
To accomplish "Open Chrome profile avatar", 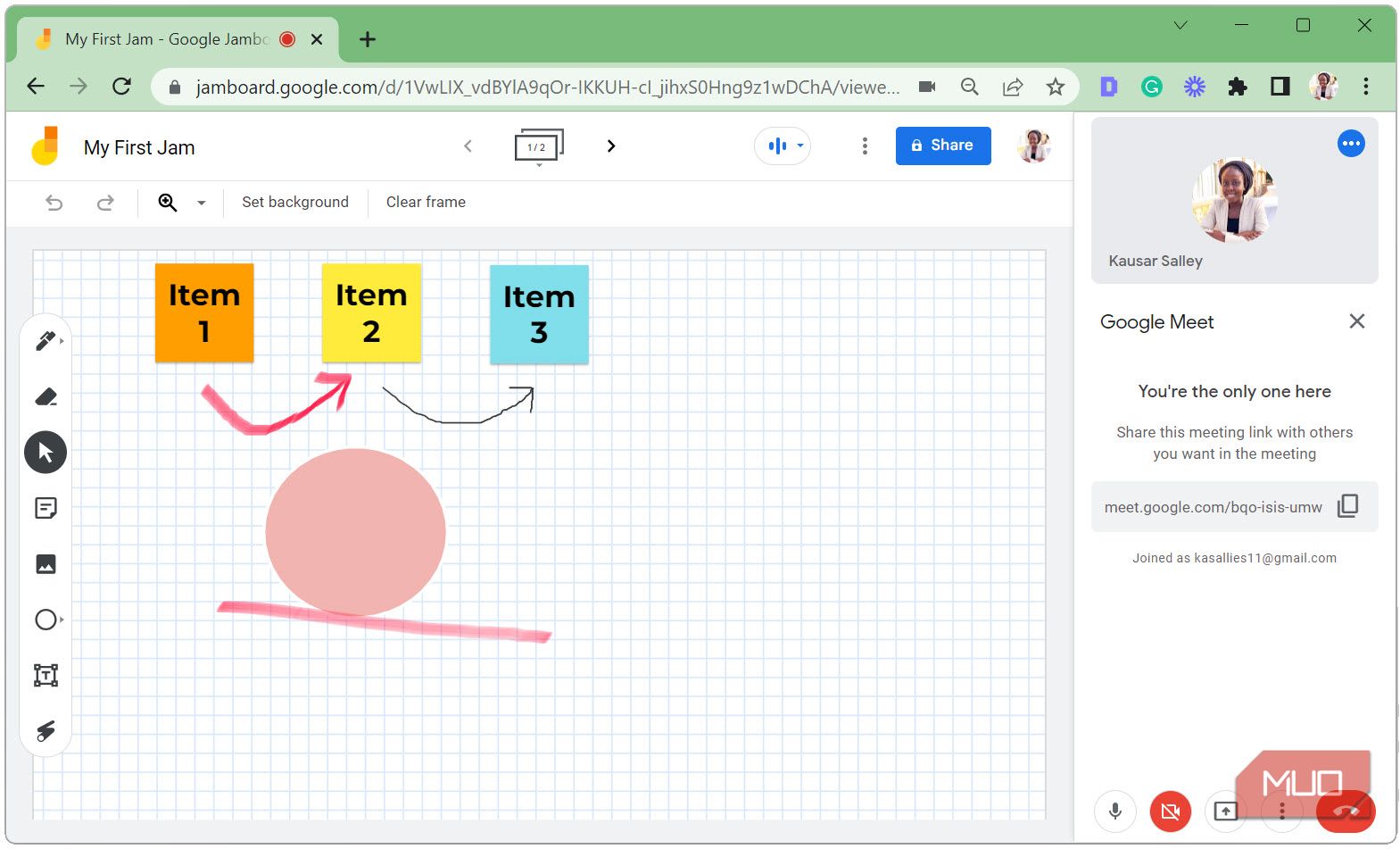I will point(1323,87).
